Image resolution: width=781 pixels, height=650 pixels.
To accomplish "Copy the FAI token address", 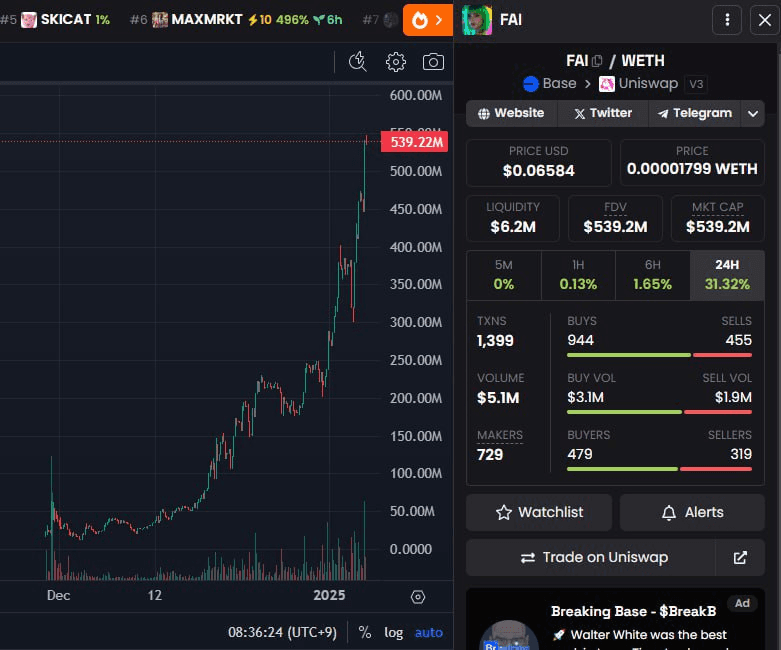I will point(598,61).
